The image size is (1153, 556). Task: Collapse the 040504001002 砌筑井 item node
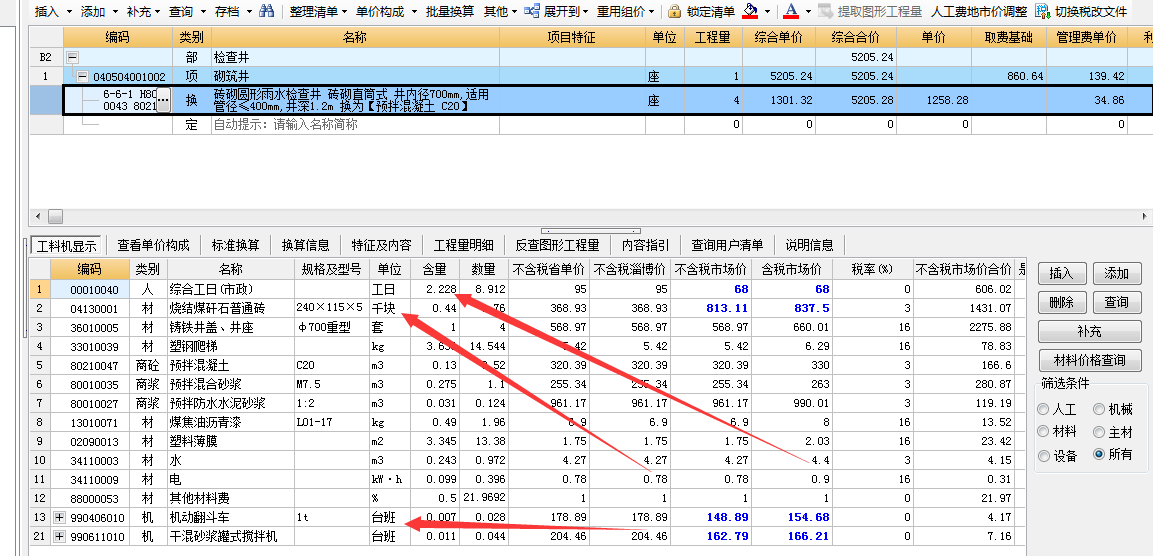pyautogui.click(x=82, y=76)
